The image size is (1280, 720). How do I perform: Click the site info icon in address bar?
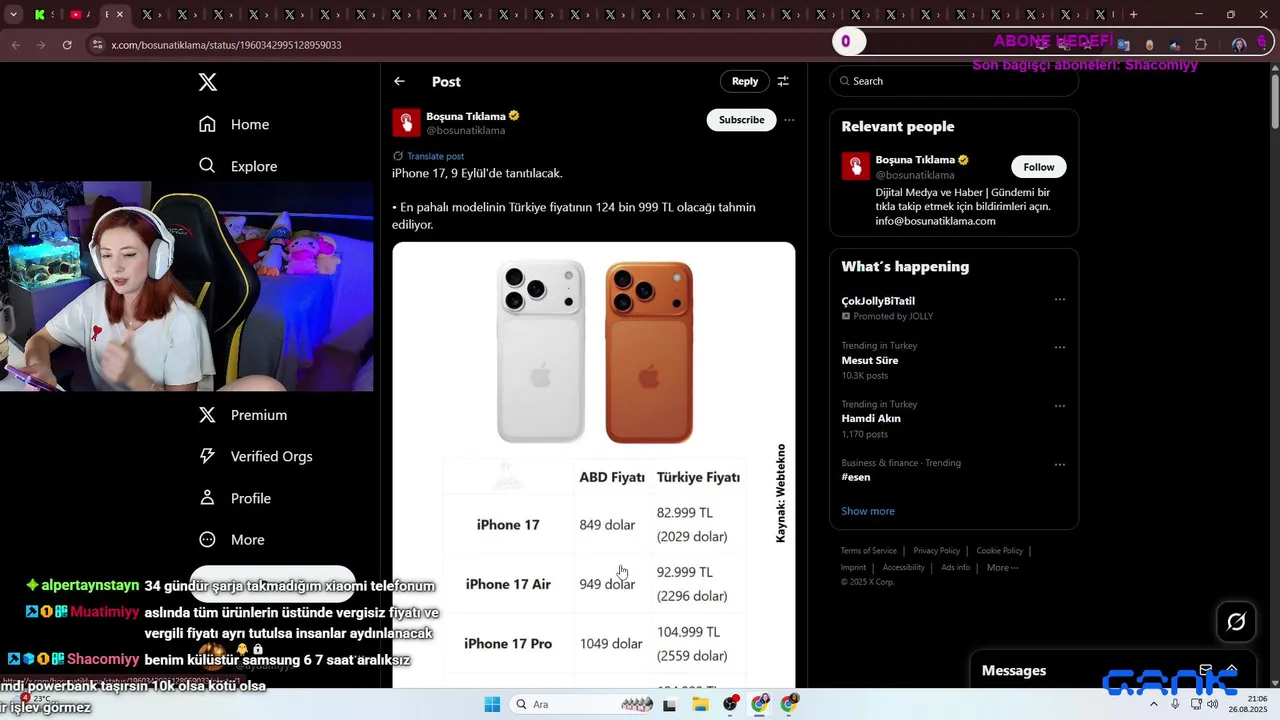[x=97, y=45]
